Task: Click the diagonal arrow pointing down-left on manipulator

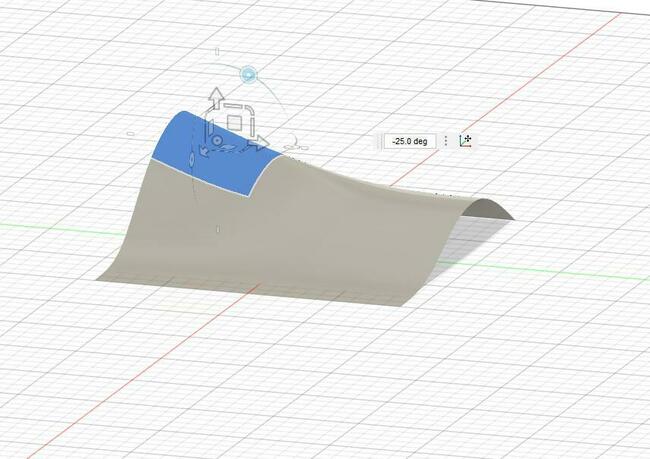Action: pyautogui.click(x=201, y=152)
